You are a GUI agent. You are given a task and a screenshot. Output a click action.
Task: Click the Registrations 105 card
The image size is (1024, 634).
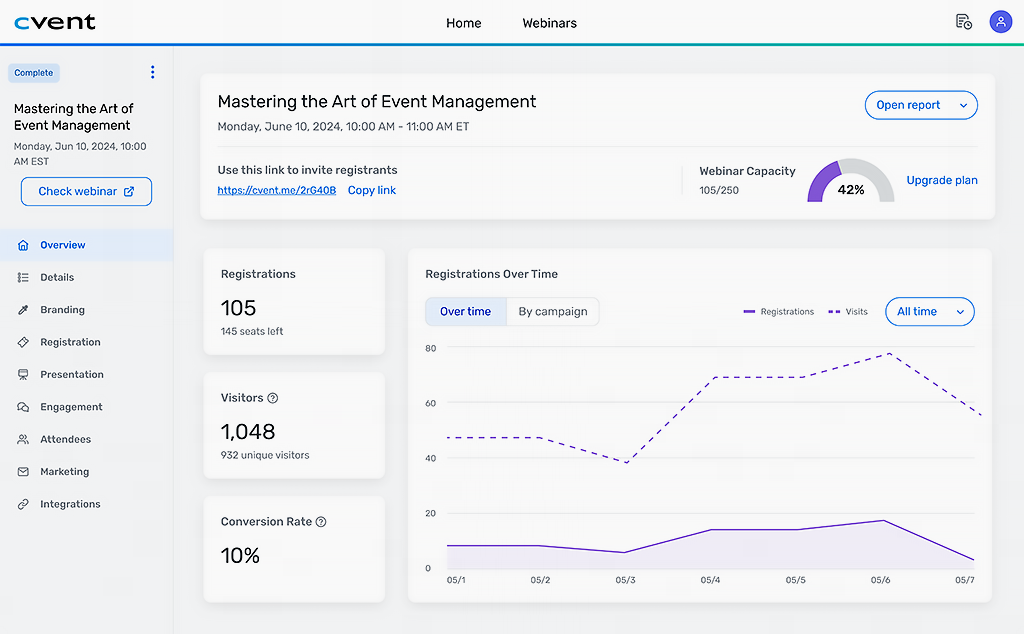(294, 302)
